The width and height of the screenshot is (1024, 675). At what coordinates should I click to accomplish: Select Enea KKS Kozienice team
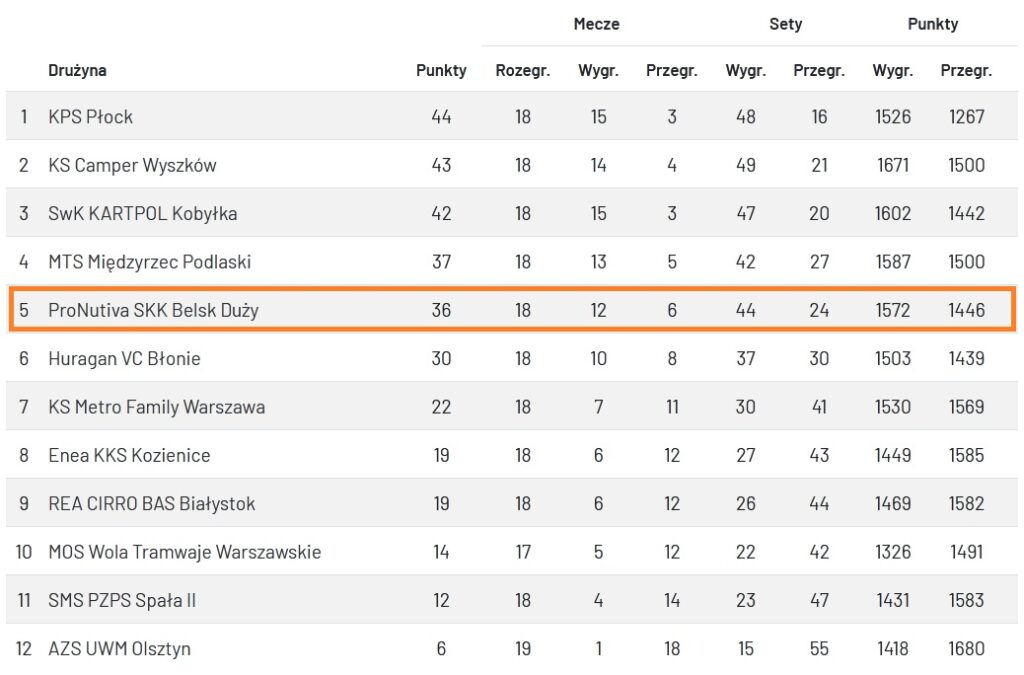129,456
